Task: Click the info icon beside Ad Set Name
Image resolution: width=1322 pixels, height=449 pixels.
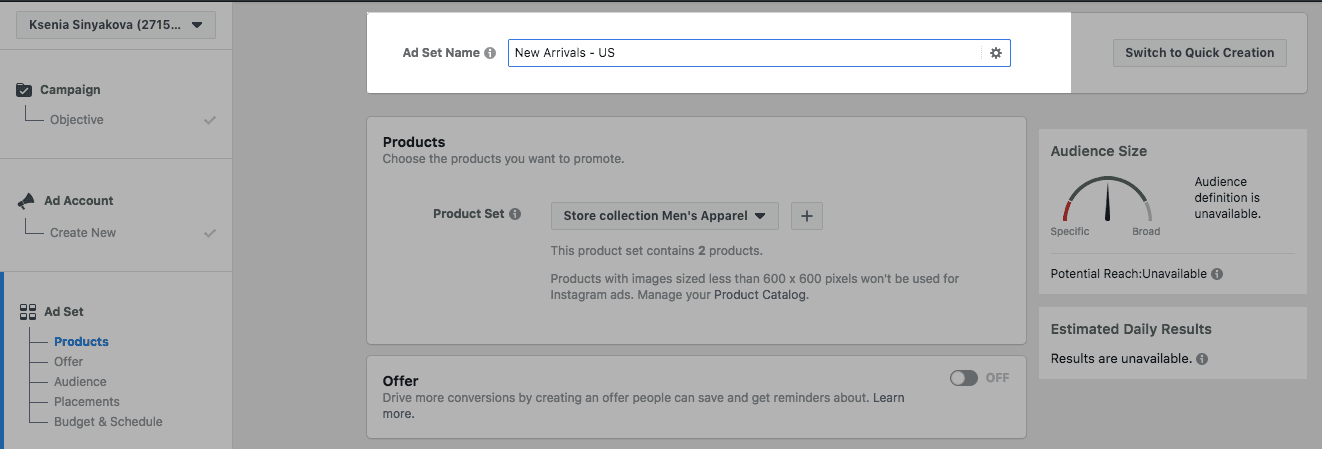Action: tap(490, 53)
